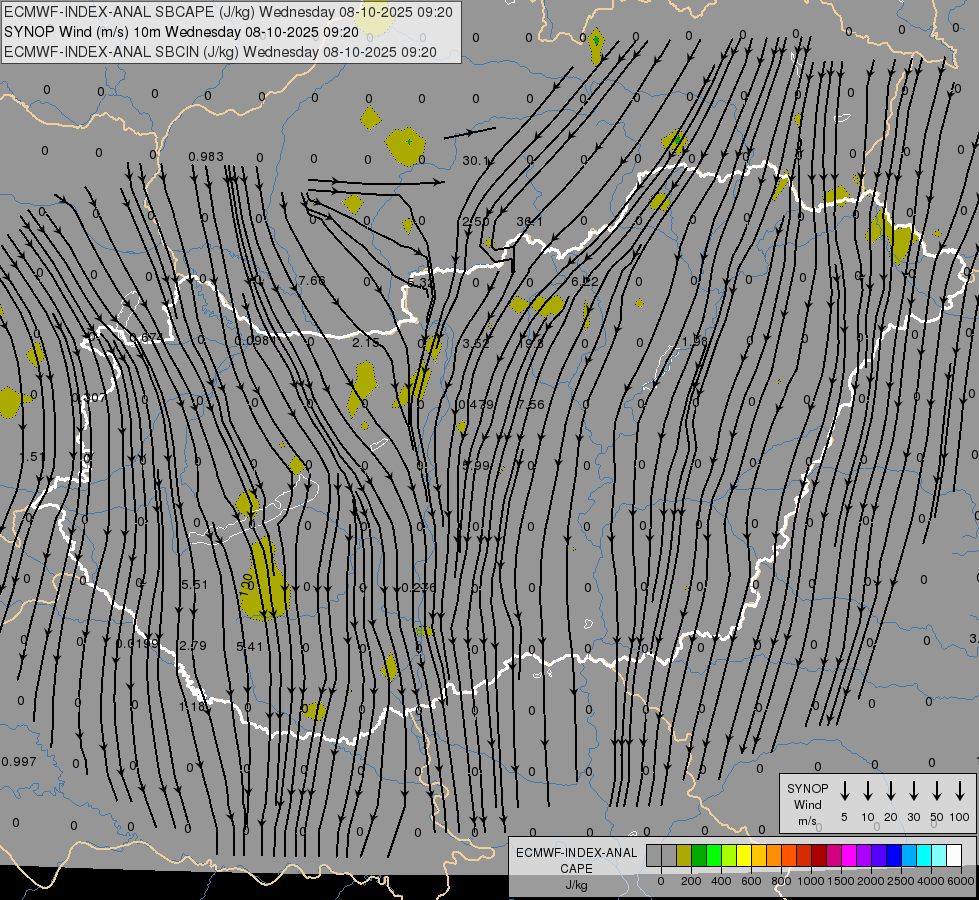
Task: Click the 5 m/s wind arrow in legend
Action: [x=844, y=790]
